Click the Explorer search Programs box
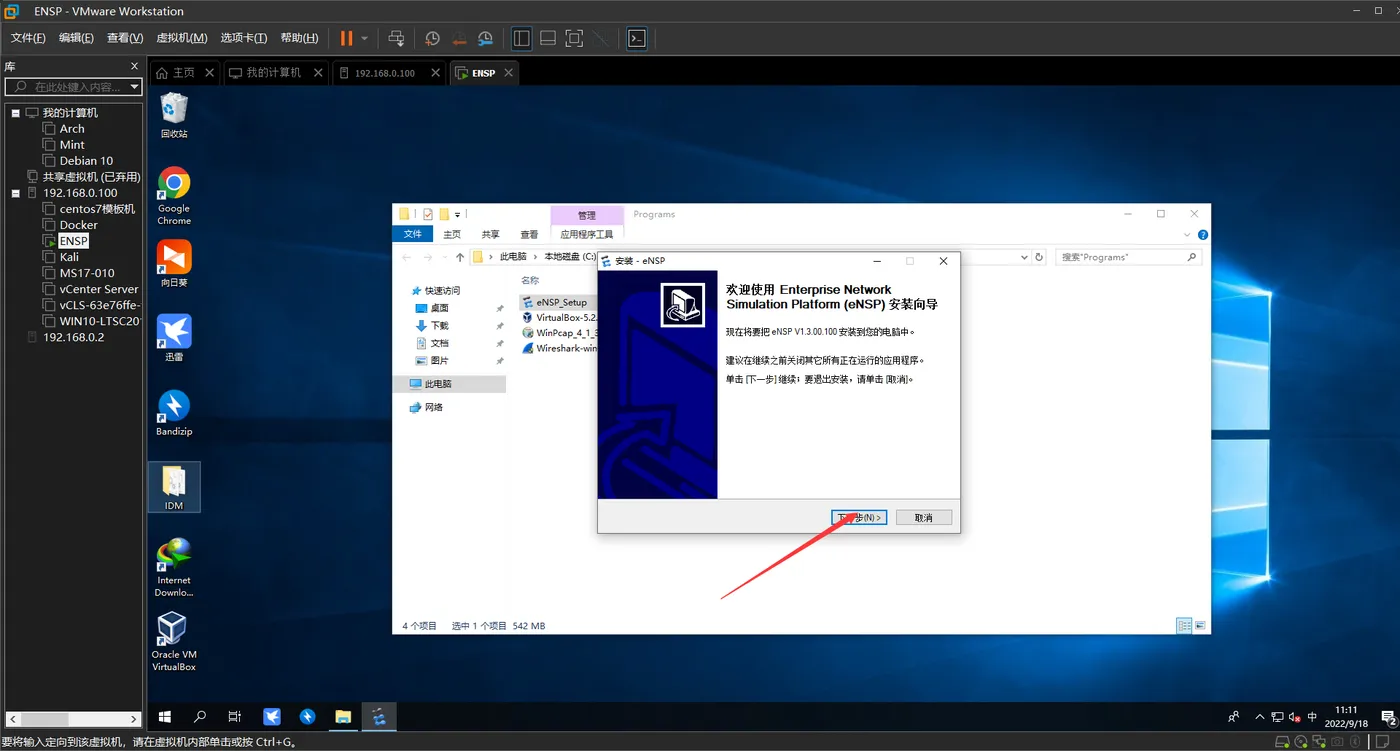 [x=1128, y=257]
